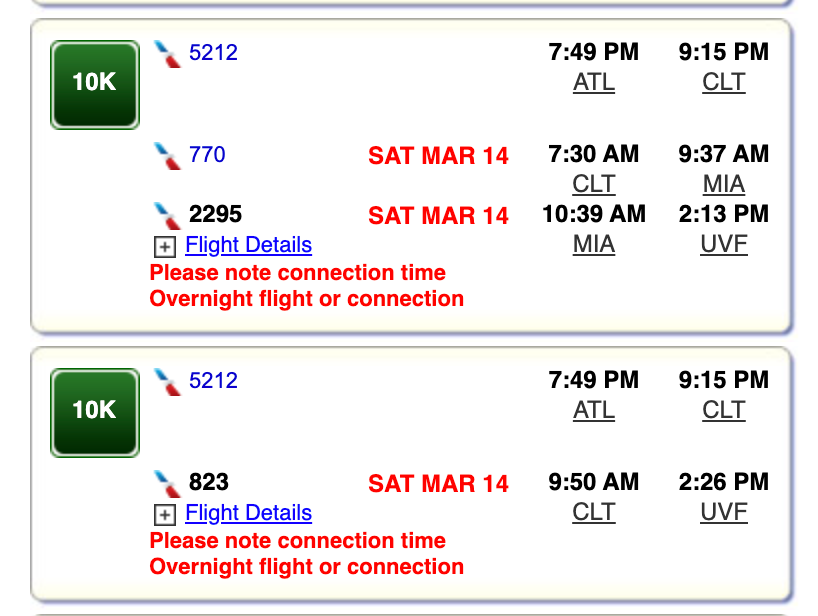The height and width of the screenshot is (616, 818).
Task: Click airline logo next to flight 770
Action: pos(167,156)
